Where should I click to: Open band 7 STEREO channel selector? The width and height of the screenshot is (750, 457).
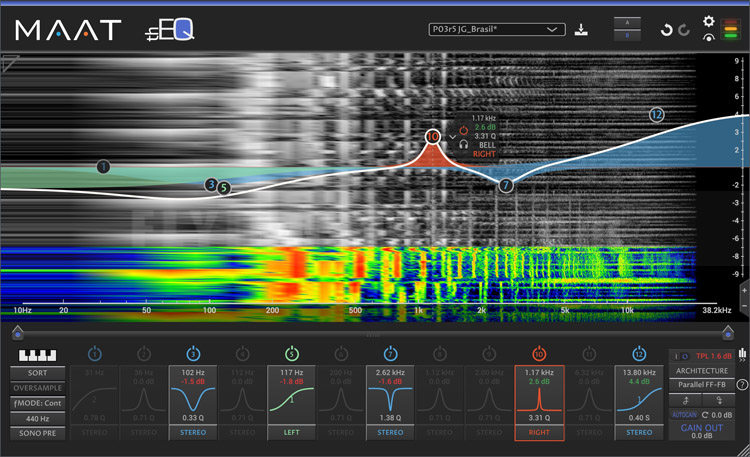pos(390,432)
